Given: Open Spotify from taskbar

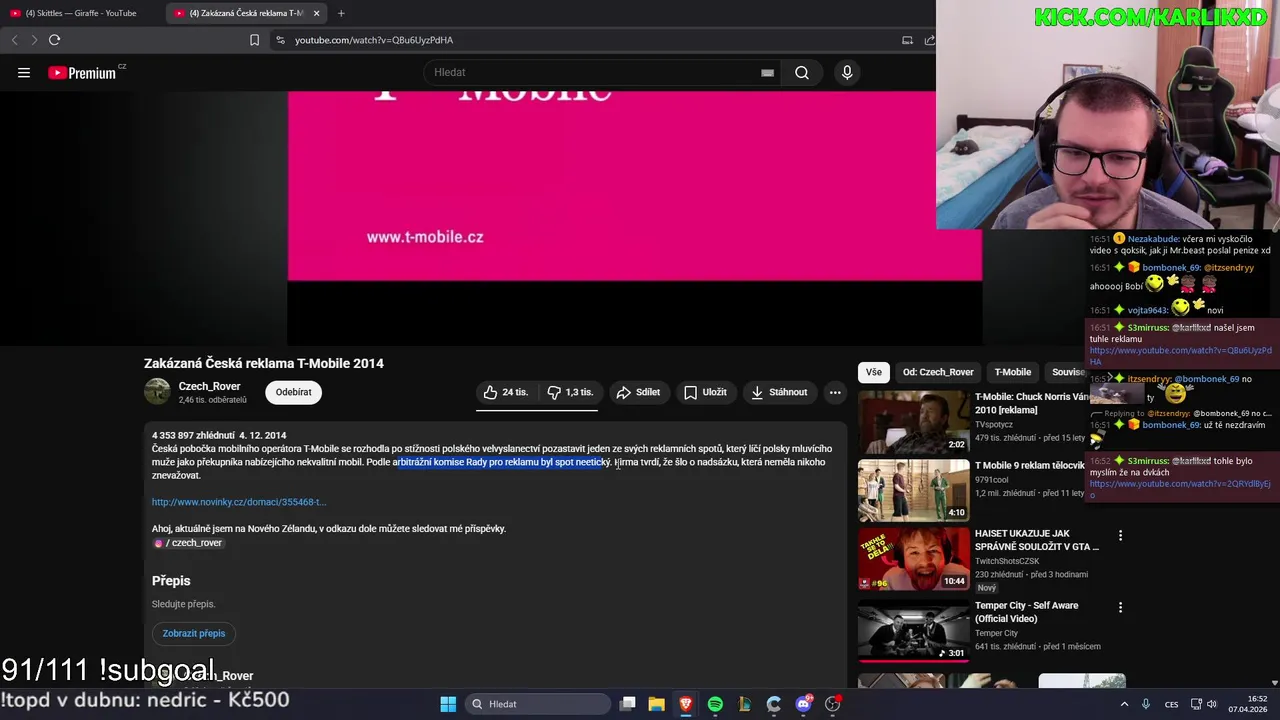Looking at the screenshot, I should pyautogui.click(x=715, y=704).
